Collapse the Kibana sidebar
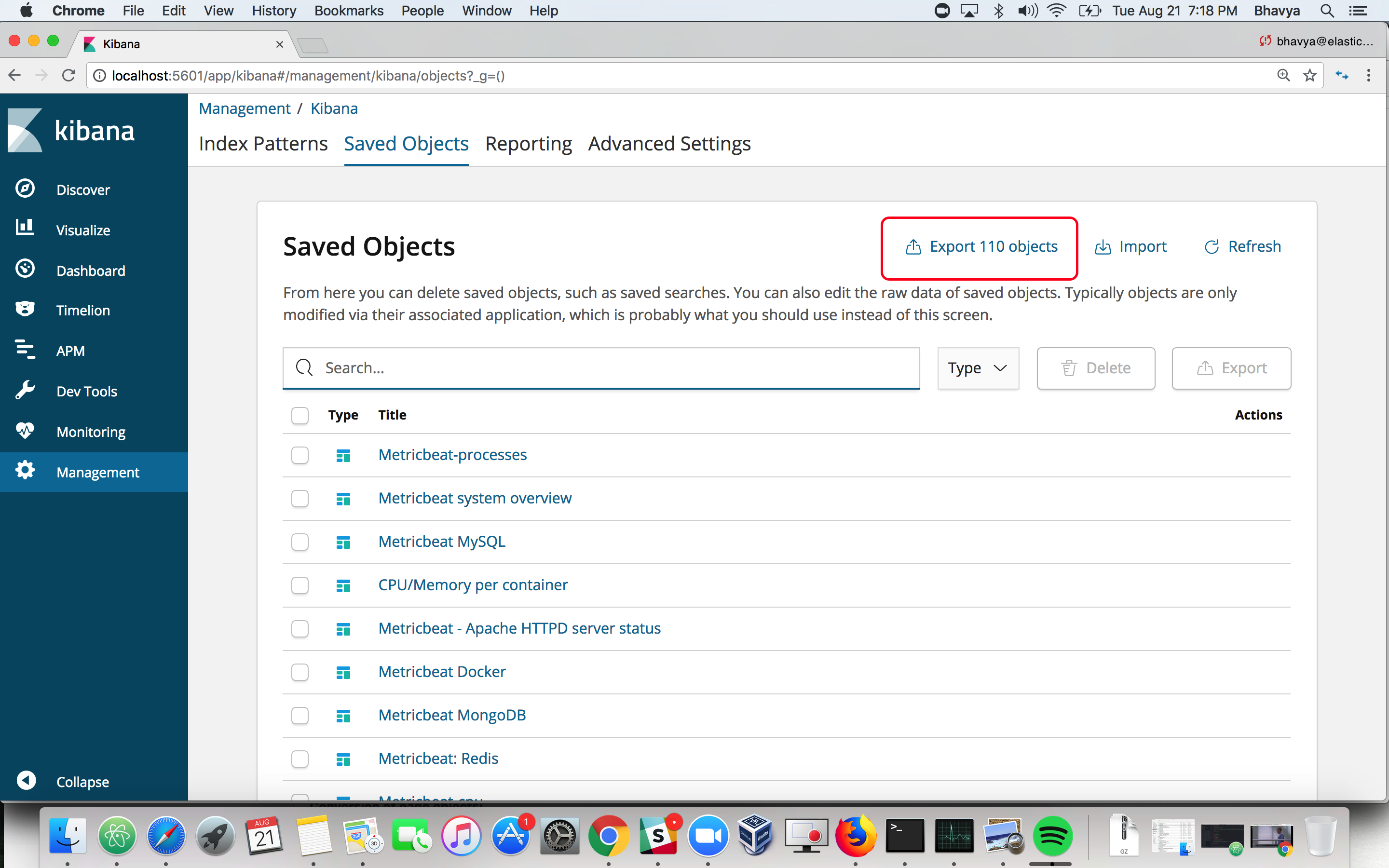1389x868 pixels. tap(82, 781)
